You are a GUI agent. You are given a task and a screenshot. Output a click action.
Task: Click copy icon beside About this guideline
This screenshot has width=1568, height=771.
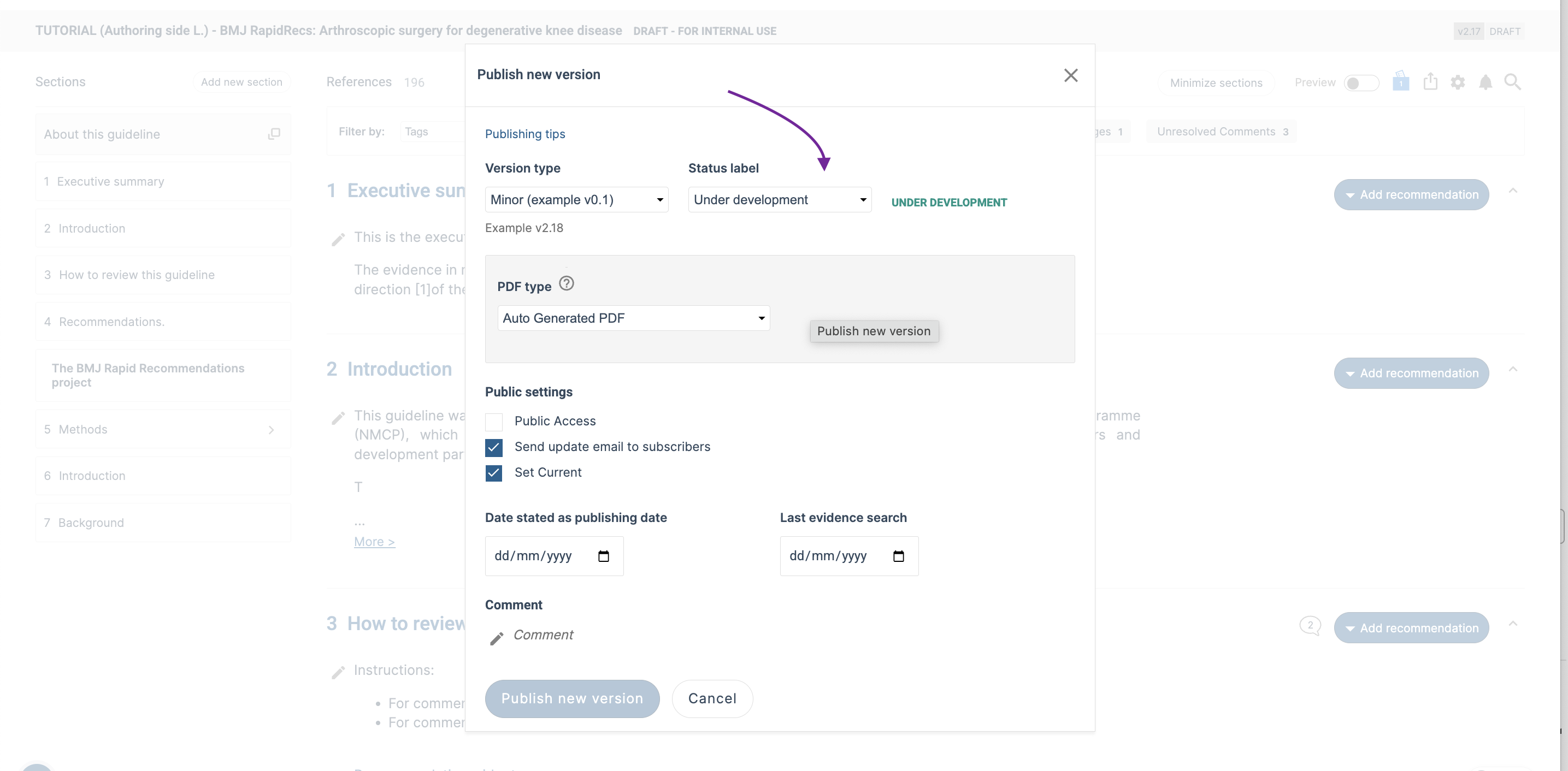[x=274, y=134]
